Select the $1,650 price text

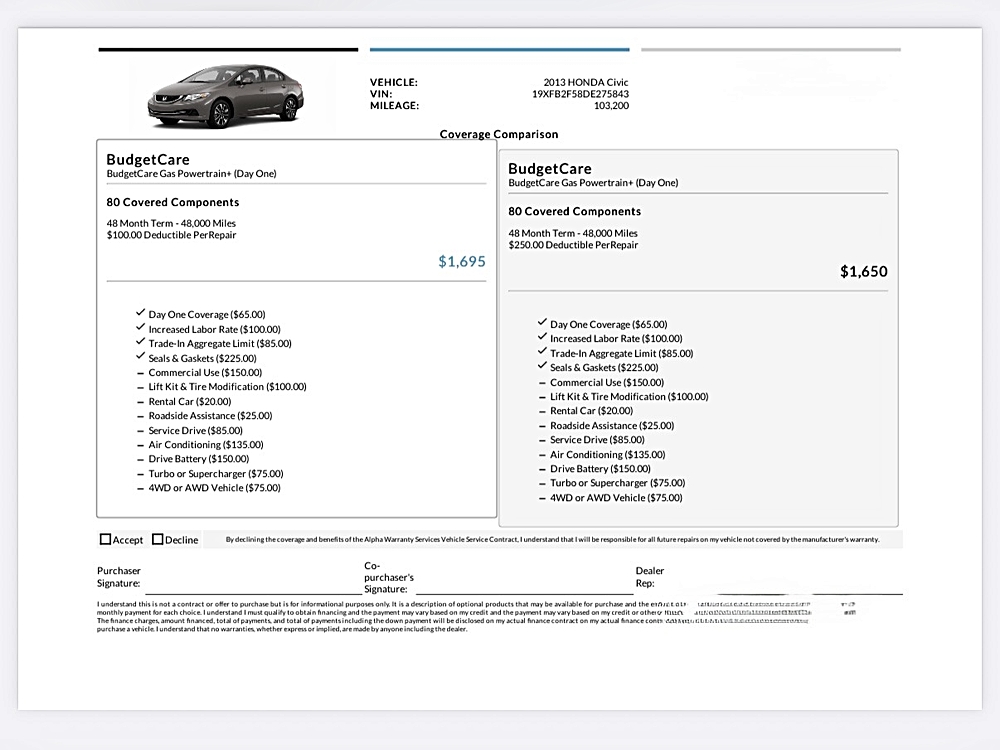pyautogui.click(x=864, y=272)
